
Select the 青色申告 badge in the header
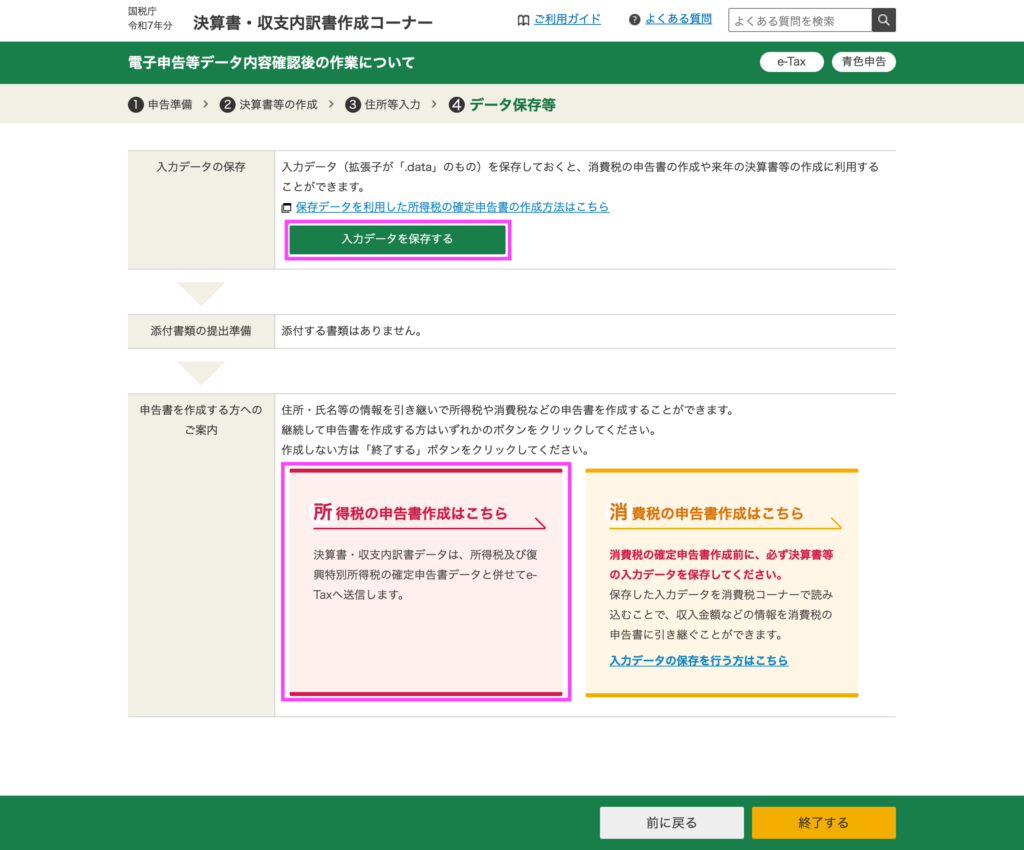(863, 62)
